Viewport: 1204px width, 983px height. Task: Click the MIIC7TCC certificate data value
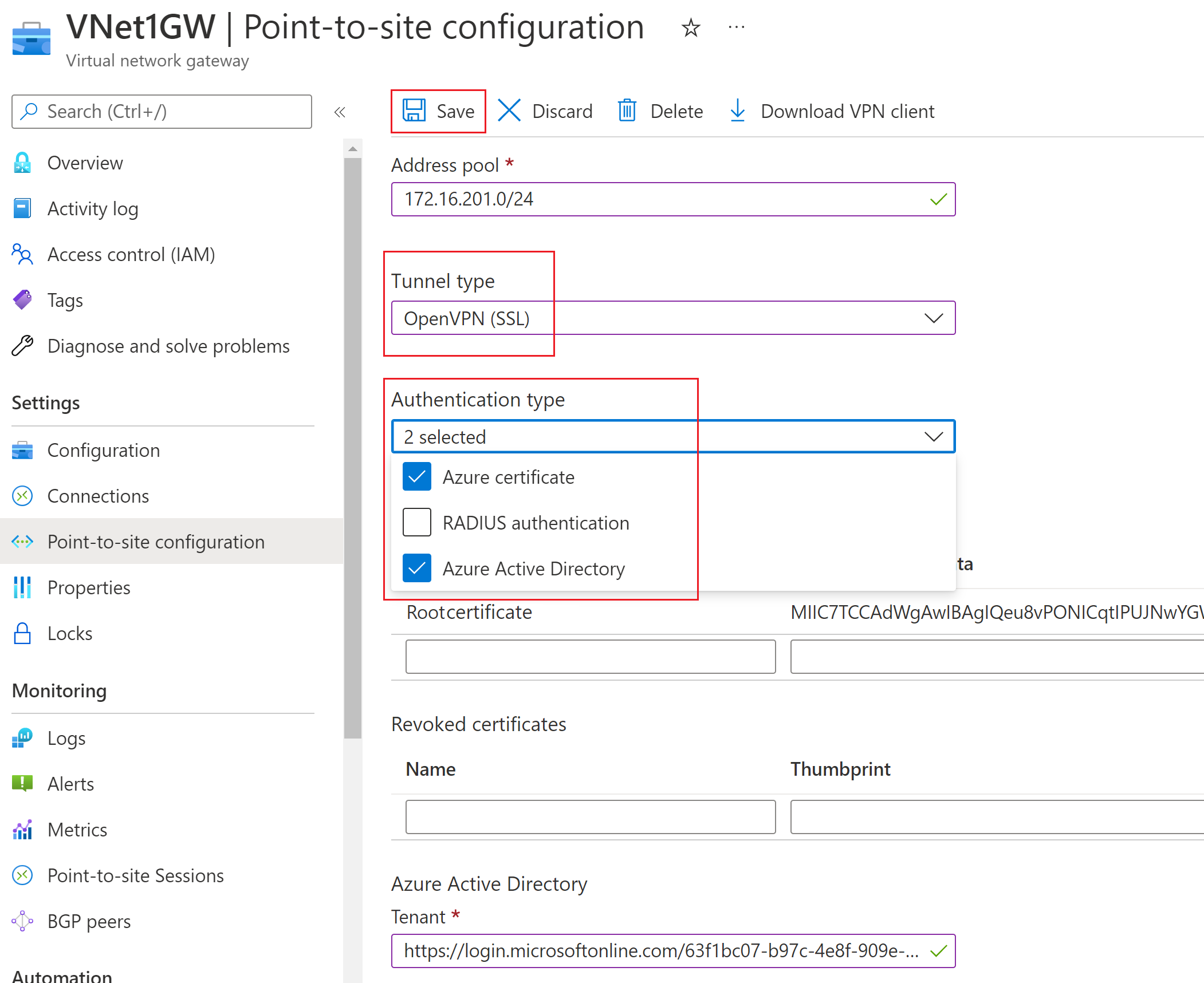pyautogui.click(x=997, y=612)
